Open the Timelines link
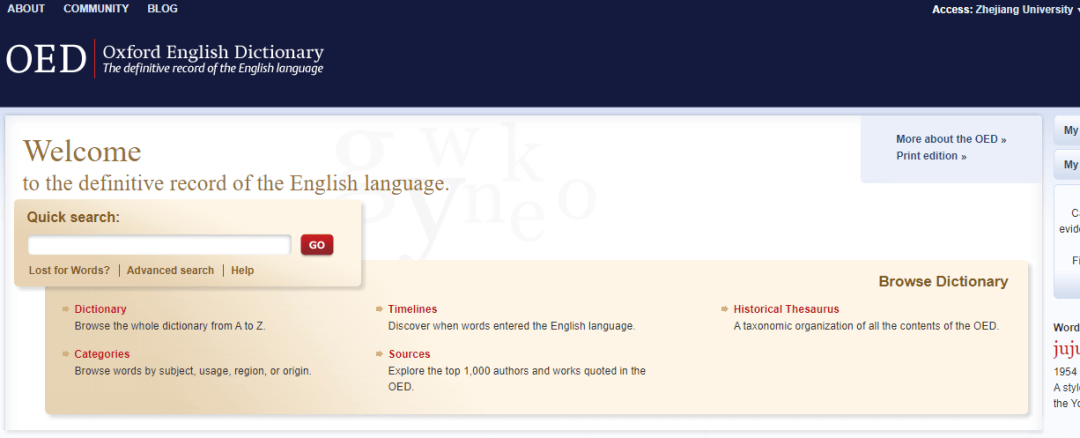Viewport: 1080px width, 438px height. pyautogui.click(x=413, y=309)
